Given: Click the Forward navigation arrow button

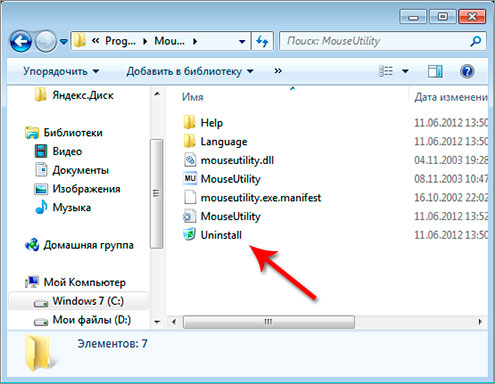Looking at the screenshot, I should [46, 42].
